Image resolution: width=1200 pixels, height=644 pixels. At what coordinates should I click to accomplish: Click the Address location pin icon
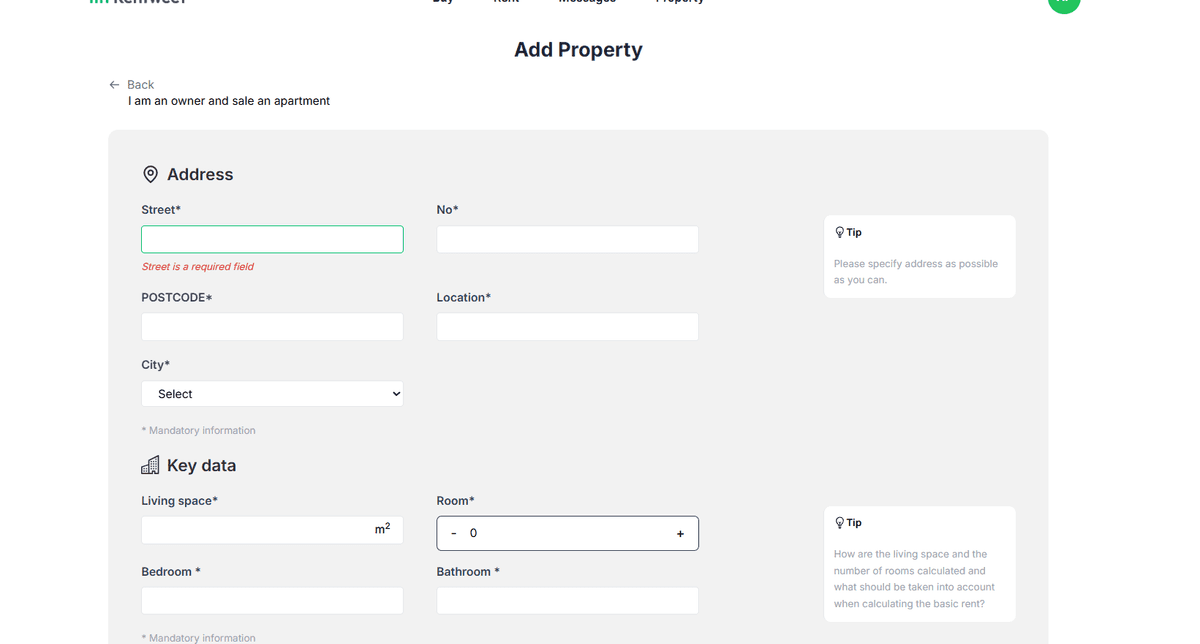[150, 173]
